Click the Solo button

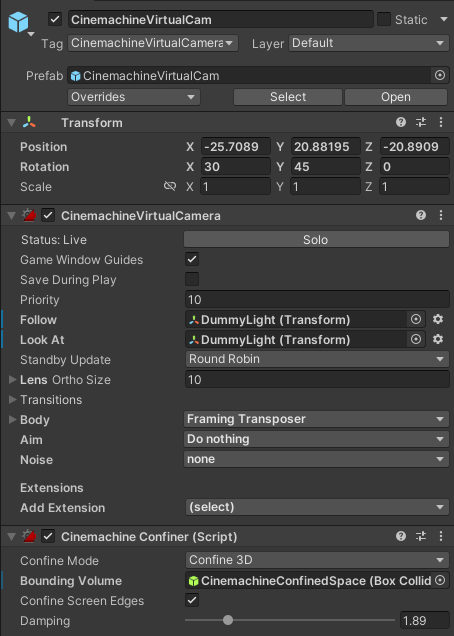point(316,239)
